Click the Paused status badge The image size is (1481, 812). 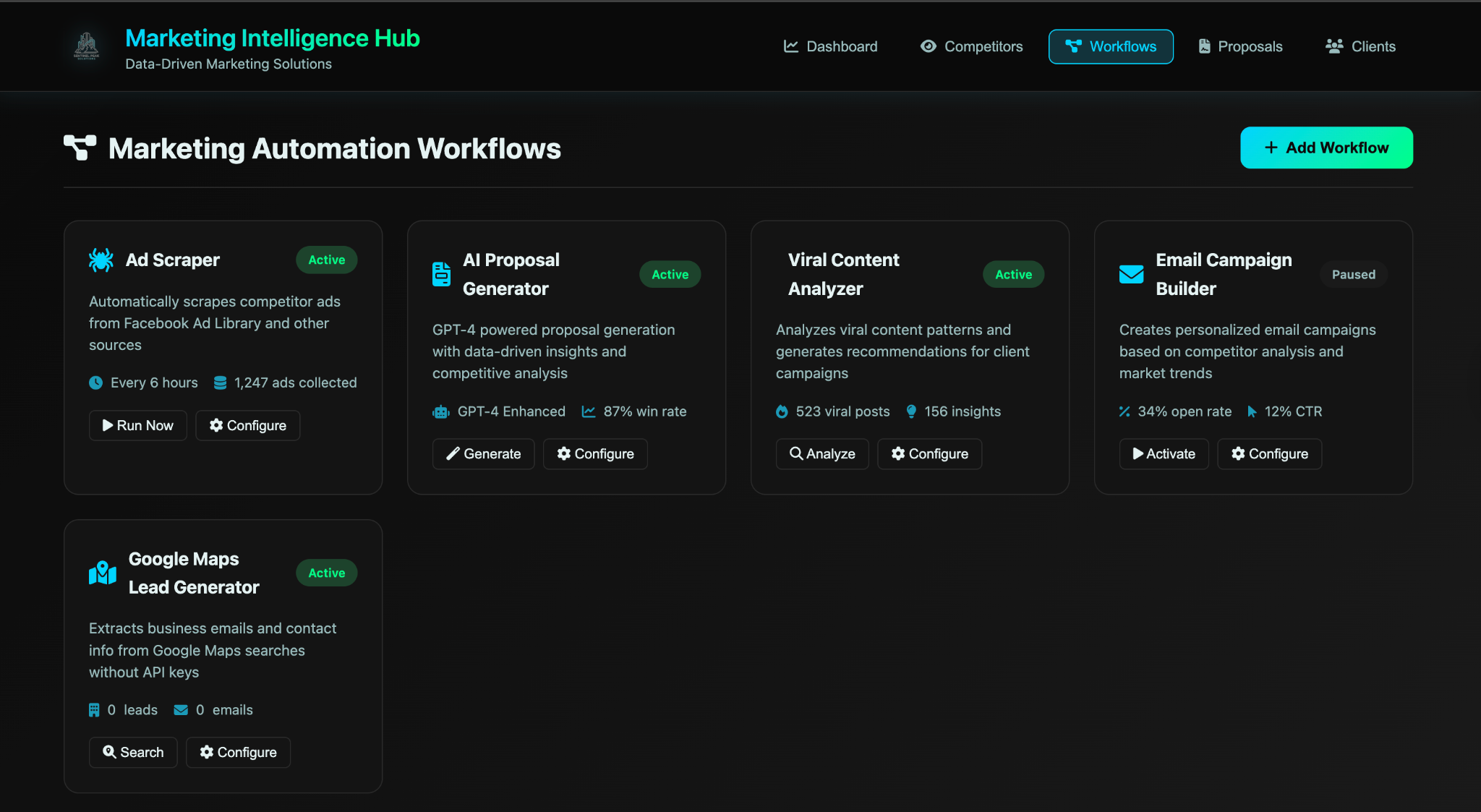click(x=1353, y=275)
